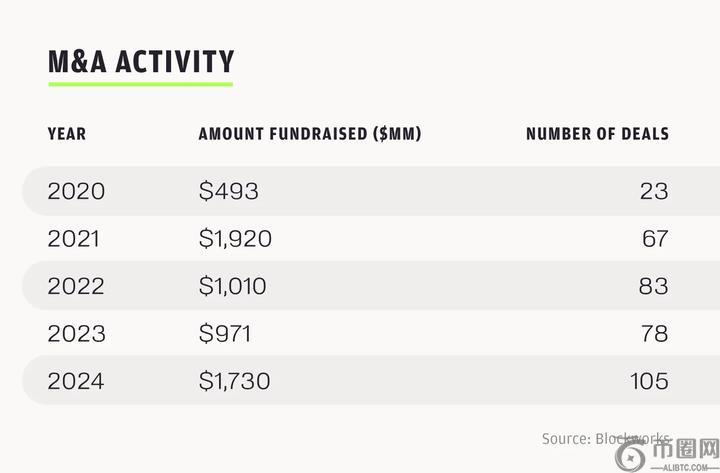
Task: Click the watermark coin logo icon
Action: pyautogui.click(x=633, y=457)
